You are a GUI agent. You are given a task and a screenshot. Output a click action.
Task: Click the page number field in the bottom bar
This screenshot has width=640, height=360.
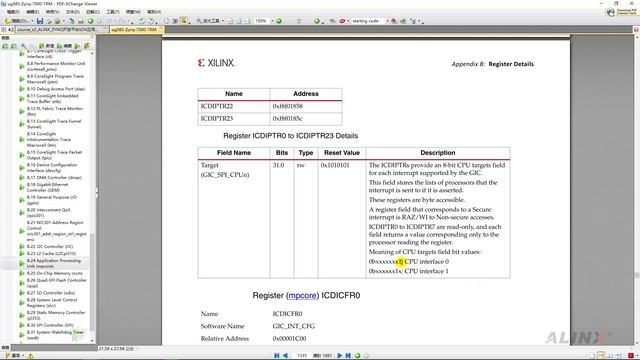(302, 356)
